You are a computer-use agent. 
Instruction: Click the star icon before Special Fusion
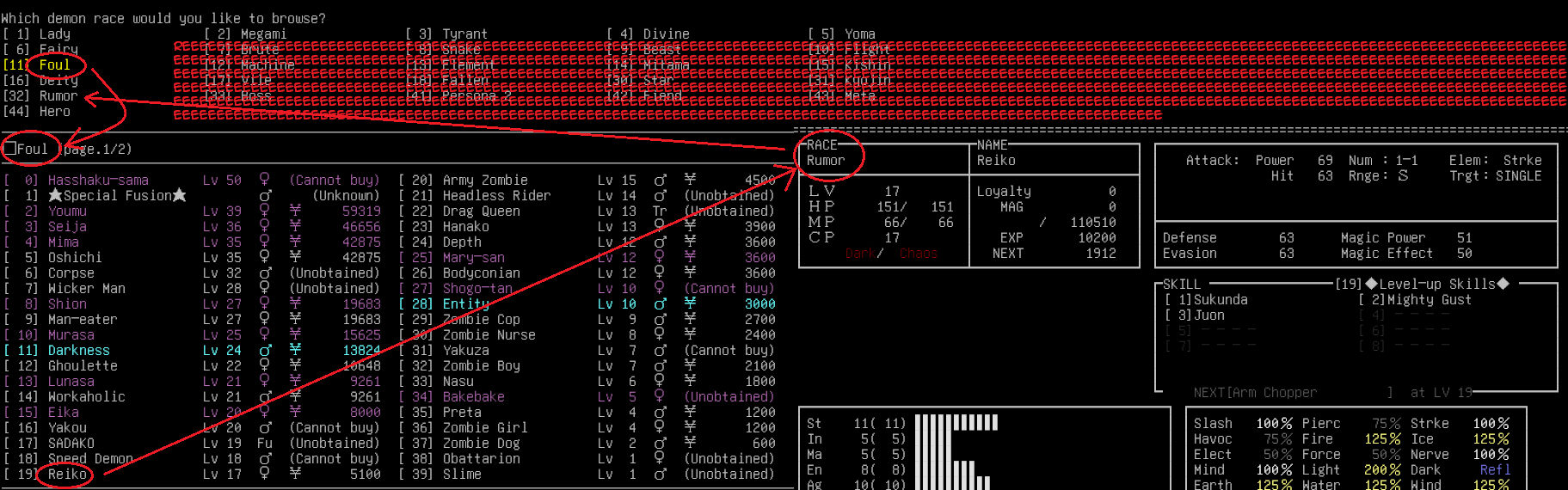coord(55,196)
